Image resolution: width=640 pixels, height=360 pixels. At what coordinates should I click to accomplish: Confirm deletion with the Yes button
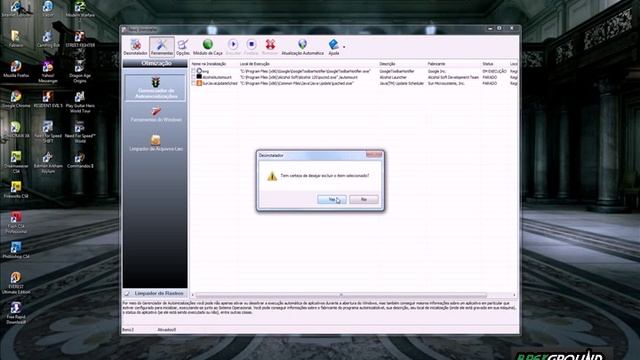tap(332, 200)
